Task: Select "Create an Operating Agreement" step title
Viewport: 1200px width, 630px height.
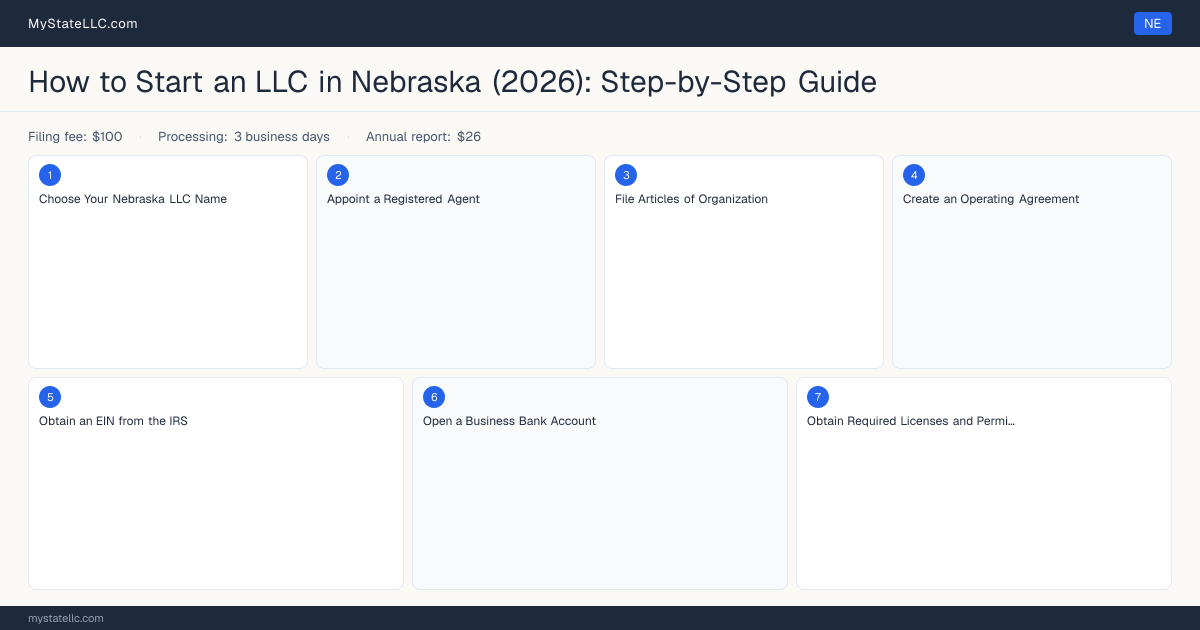Action: point(991,199)
